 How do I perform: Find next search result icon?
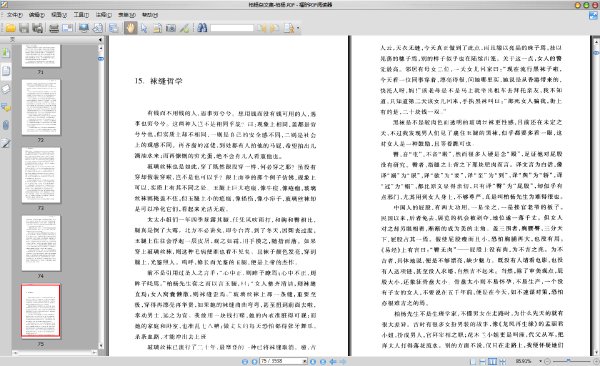(274, 28)
